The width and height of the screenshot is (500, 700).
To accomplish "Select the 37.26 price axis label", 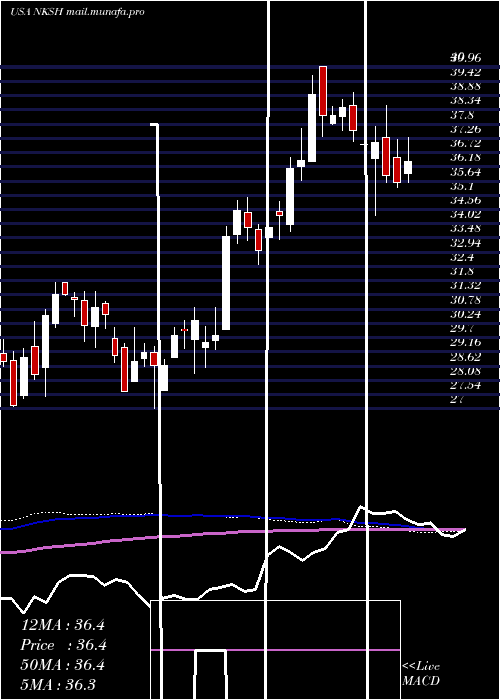I will click(465, 129).
